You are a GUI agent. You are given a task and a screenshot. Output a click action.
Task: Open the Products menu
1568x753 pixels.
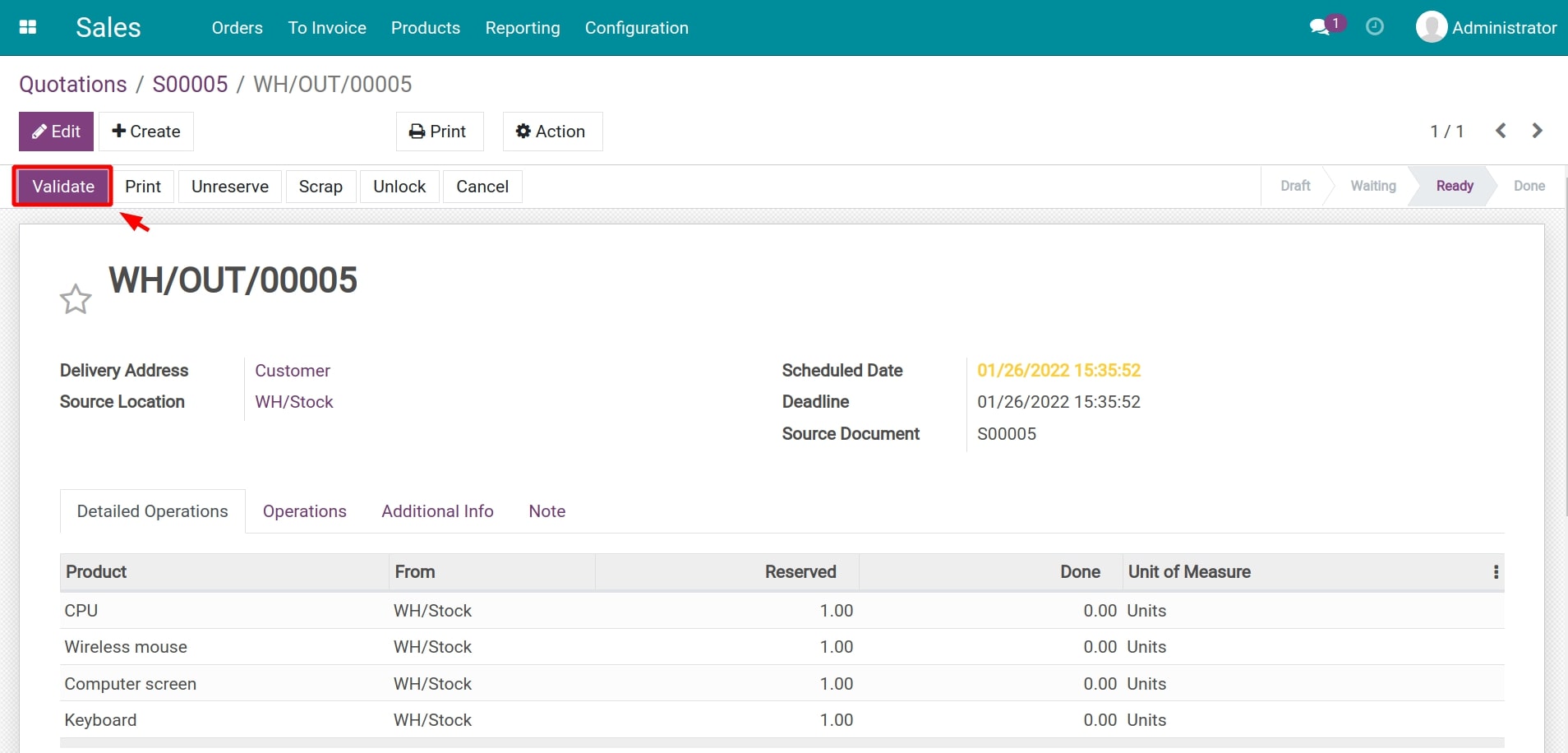pos(426,28)
